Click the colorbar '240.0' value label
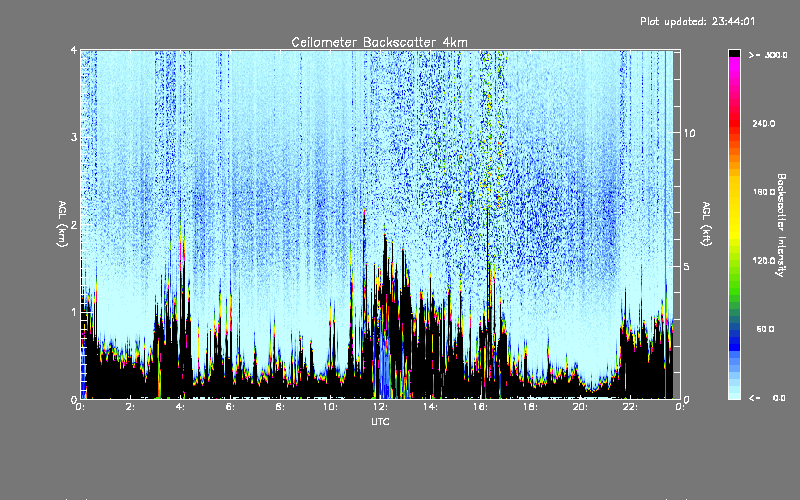 (763, 124)
